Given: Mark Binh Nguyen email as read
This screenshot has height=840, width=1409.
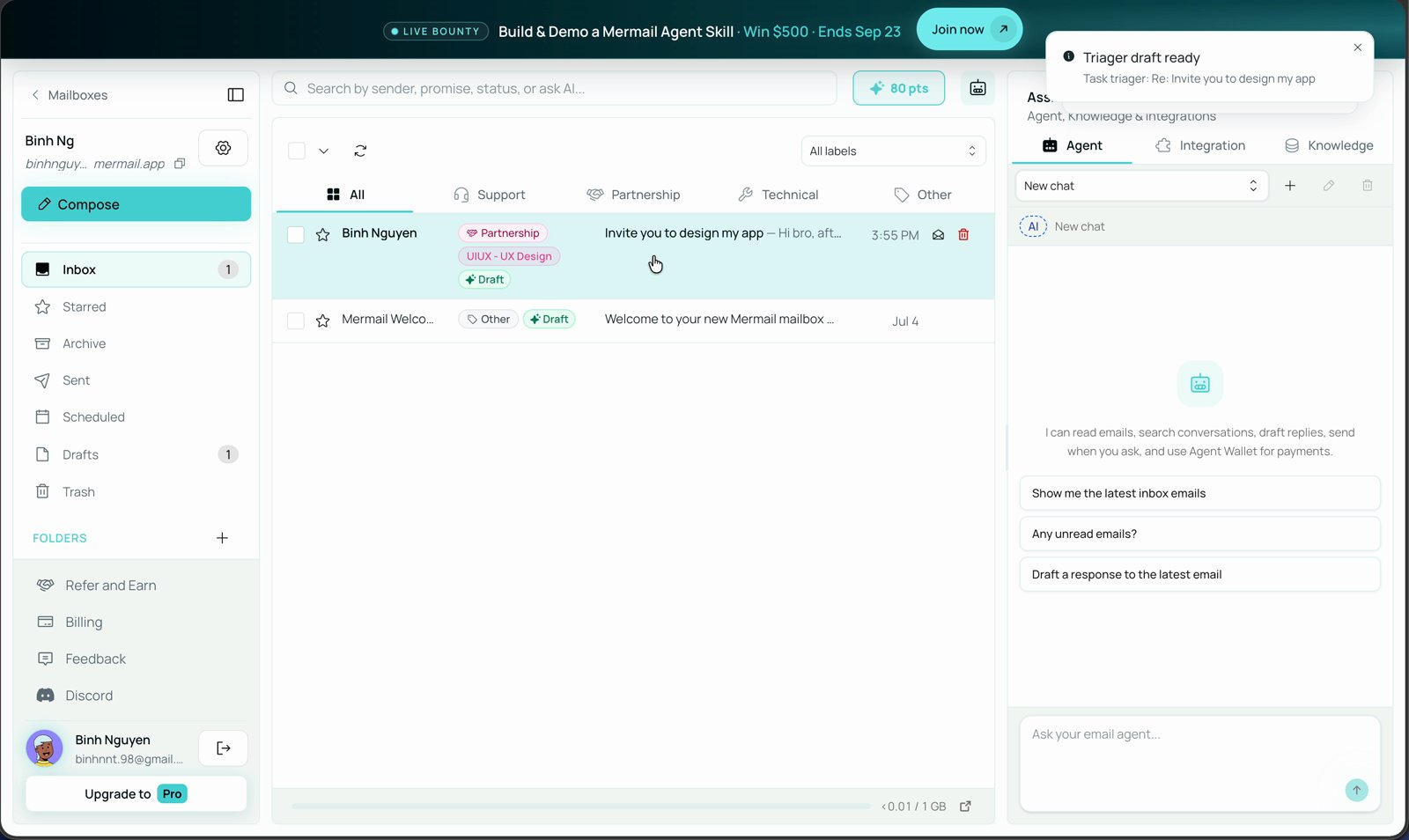Looking at the screenshot, I should pos(939,235).
